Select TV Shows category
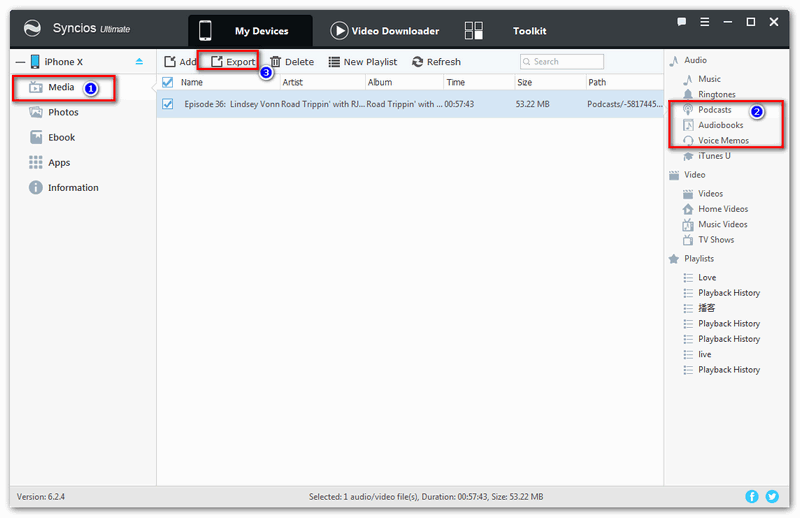This screenshot has height=518, width=800. click(x=709, y=240)
